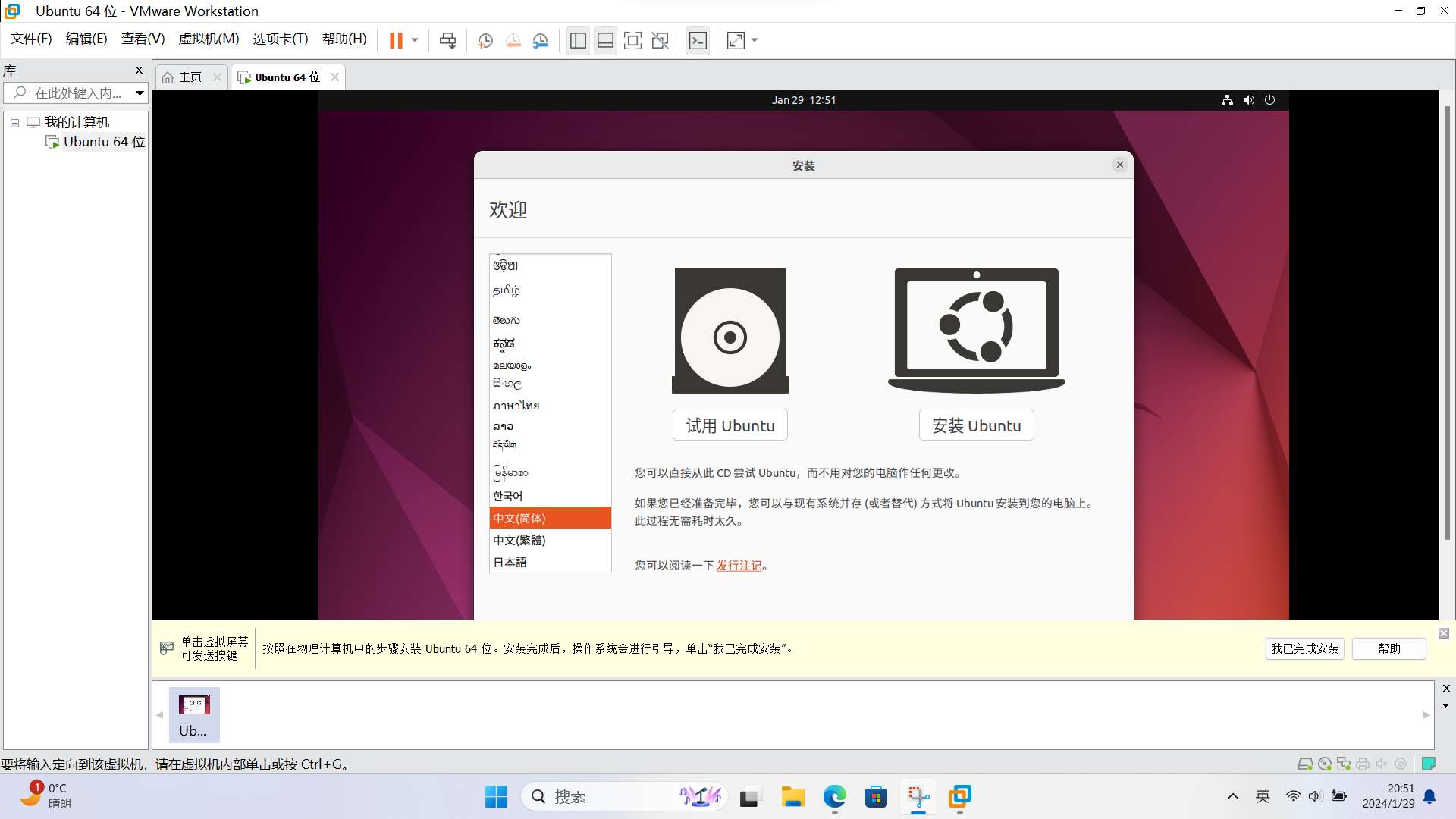This screenshot has width=1456, height=819.
Task: Collapse the 我的计算机 tree node
Action: tap(14, 123)
